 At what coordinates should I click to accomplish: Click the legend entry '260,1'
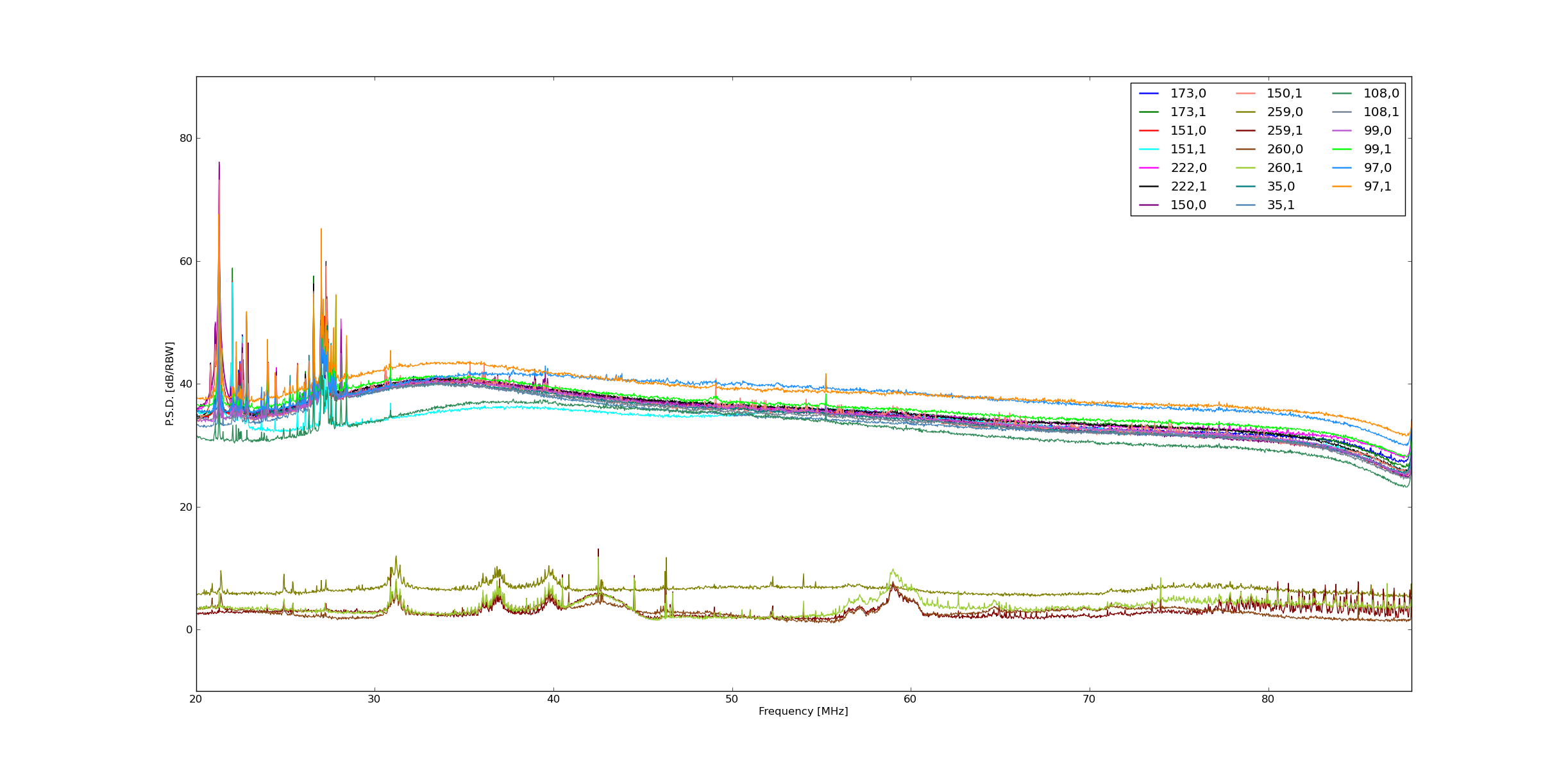1269,168
